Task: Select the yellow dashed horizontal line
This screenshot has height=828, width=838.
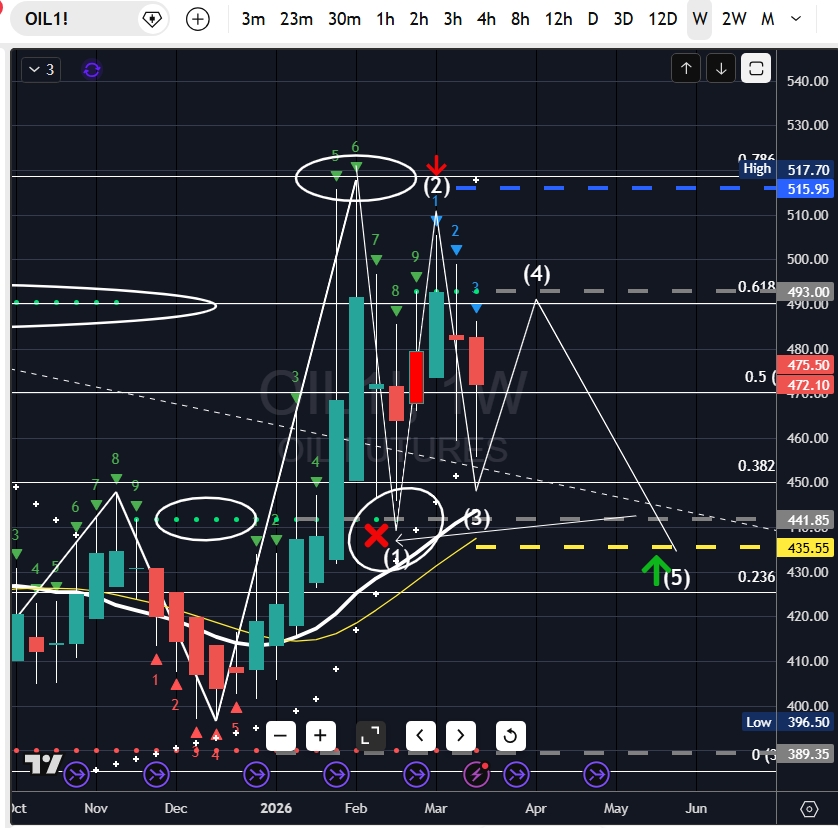Action: pos(617,547)
